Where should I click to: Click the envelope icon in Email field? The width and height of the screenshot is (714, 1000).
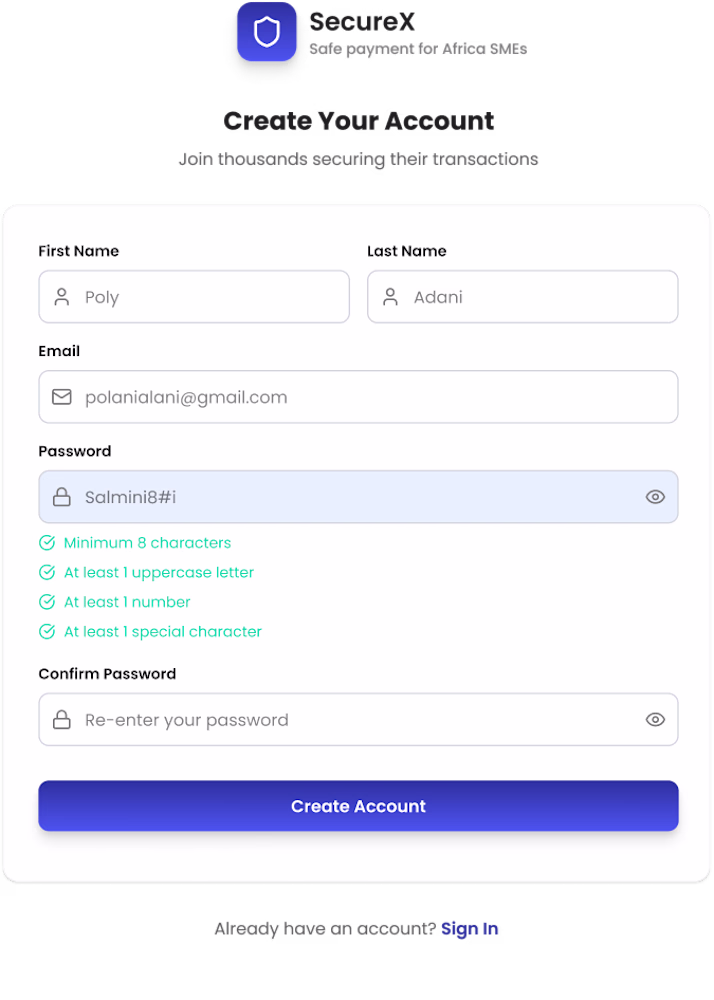tap(62, 397)
